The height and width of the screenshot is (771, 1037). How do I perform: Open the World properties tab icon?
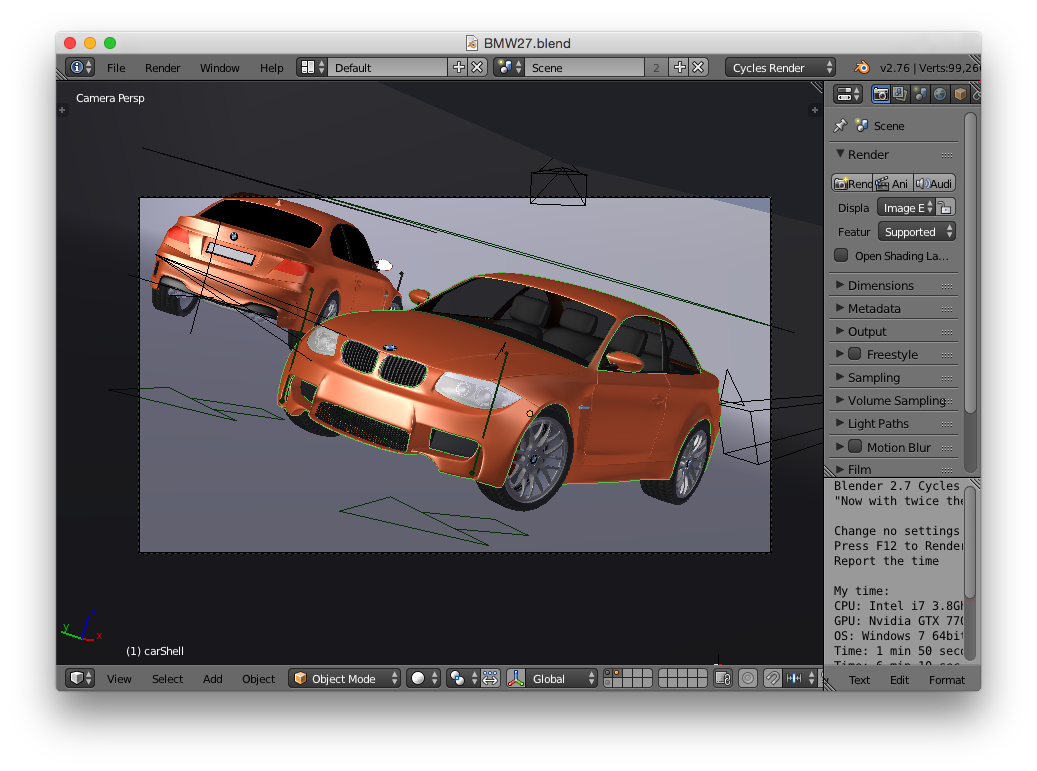click(940, 94)
